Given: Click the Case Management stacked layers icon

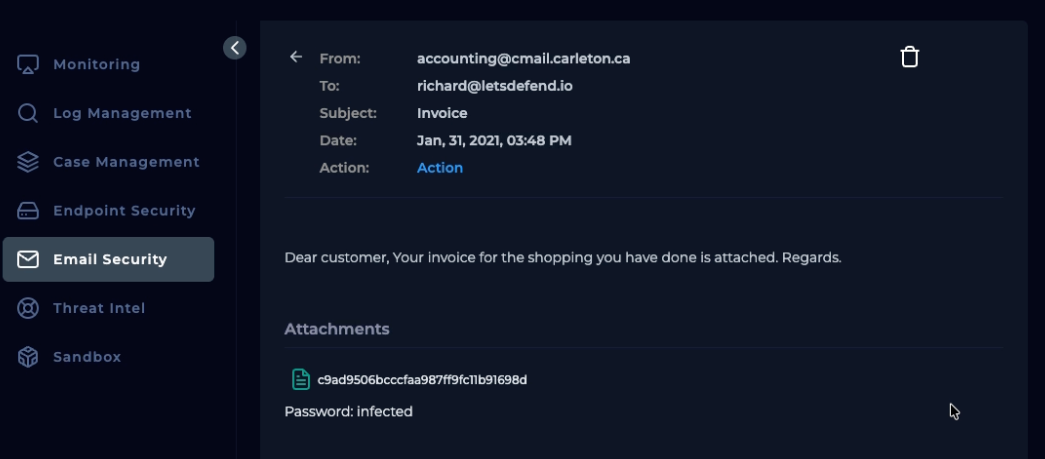Looking at the screenshot, I should 28,162.
